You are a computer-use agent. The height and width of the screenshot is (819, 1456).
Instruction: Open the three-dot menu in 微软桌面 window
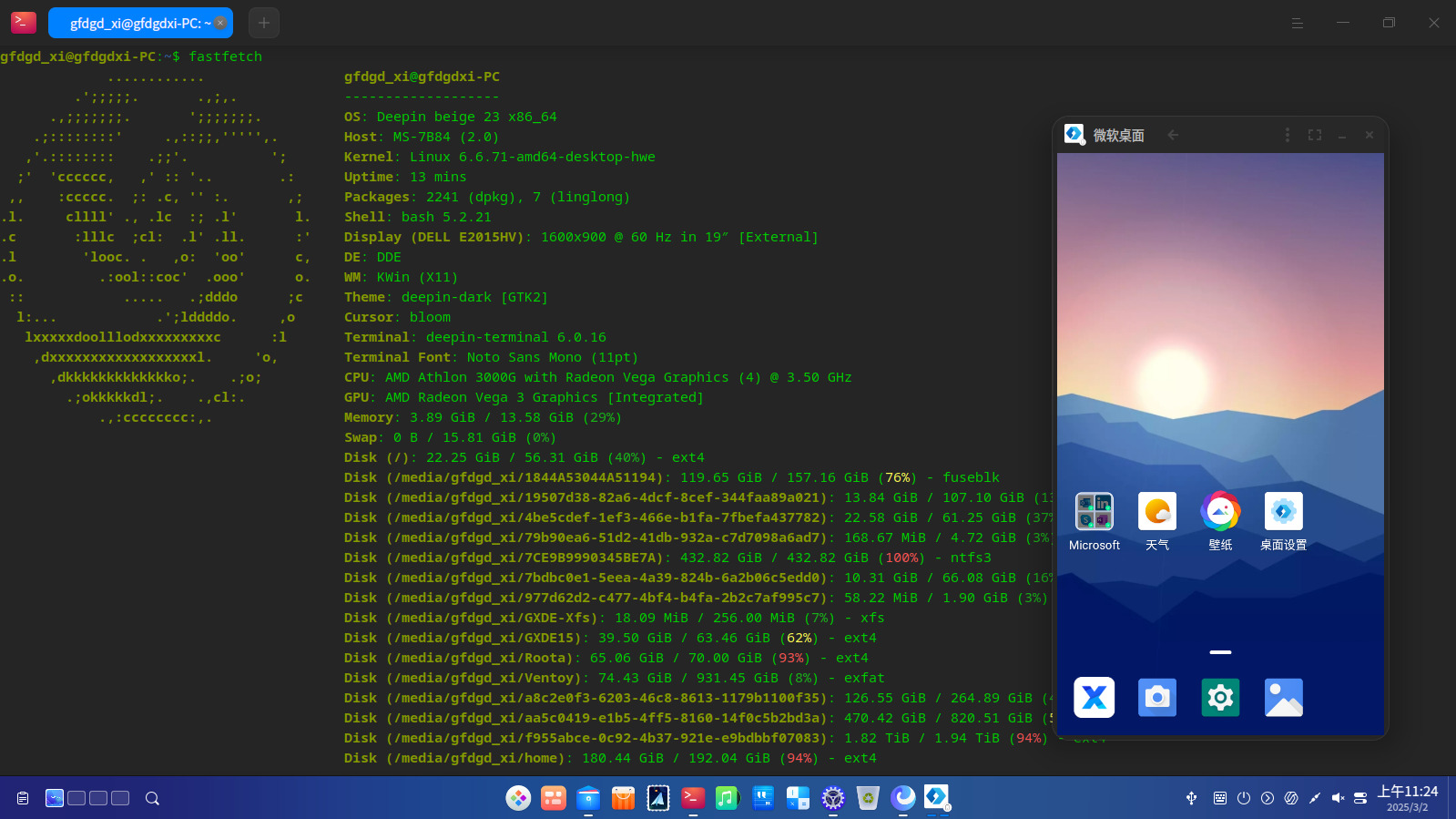pyautogui.click(x=1288, y=135)
